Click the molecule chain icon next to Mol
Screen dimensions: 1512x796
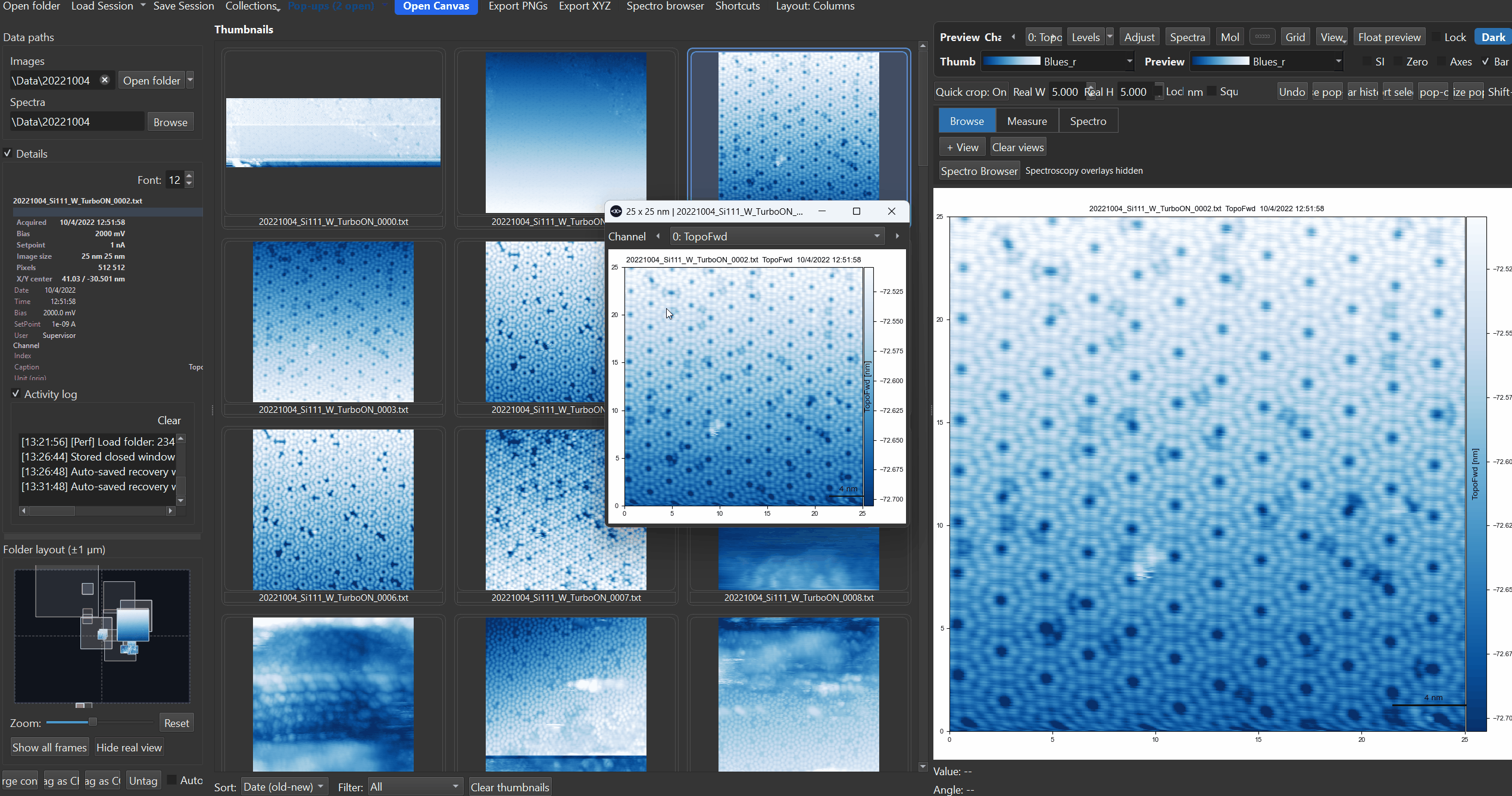[x=1262, y=36]
